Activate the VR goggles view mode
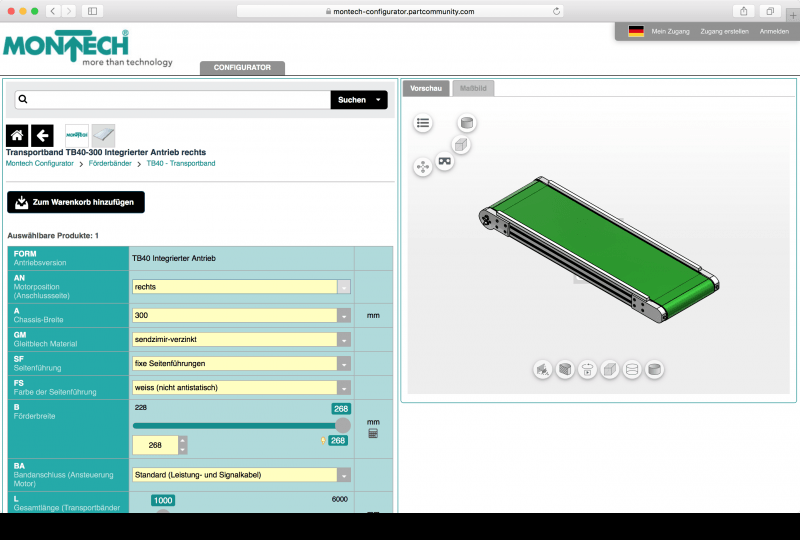Image resolution: width=800 pixels, height=540 pixels. 444,161
